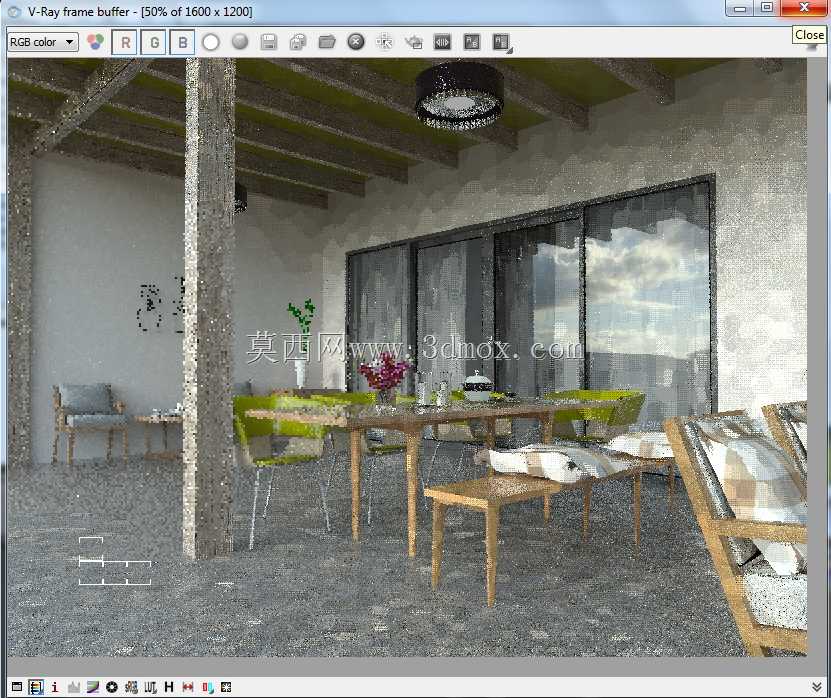Click the bold H history icon
The width and height of the screenshot is (831, 698).
169,687
